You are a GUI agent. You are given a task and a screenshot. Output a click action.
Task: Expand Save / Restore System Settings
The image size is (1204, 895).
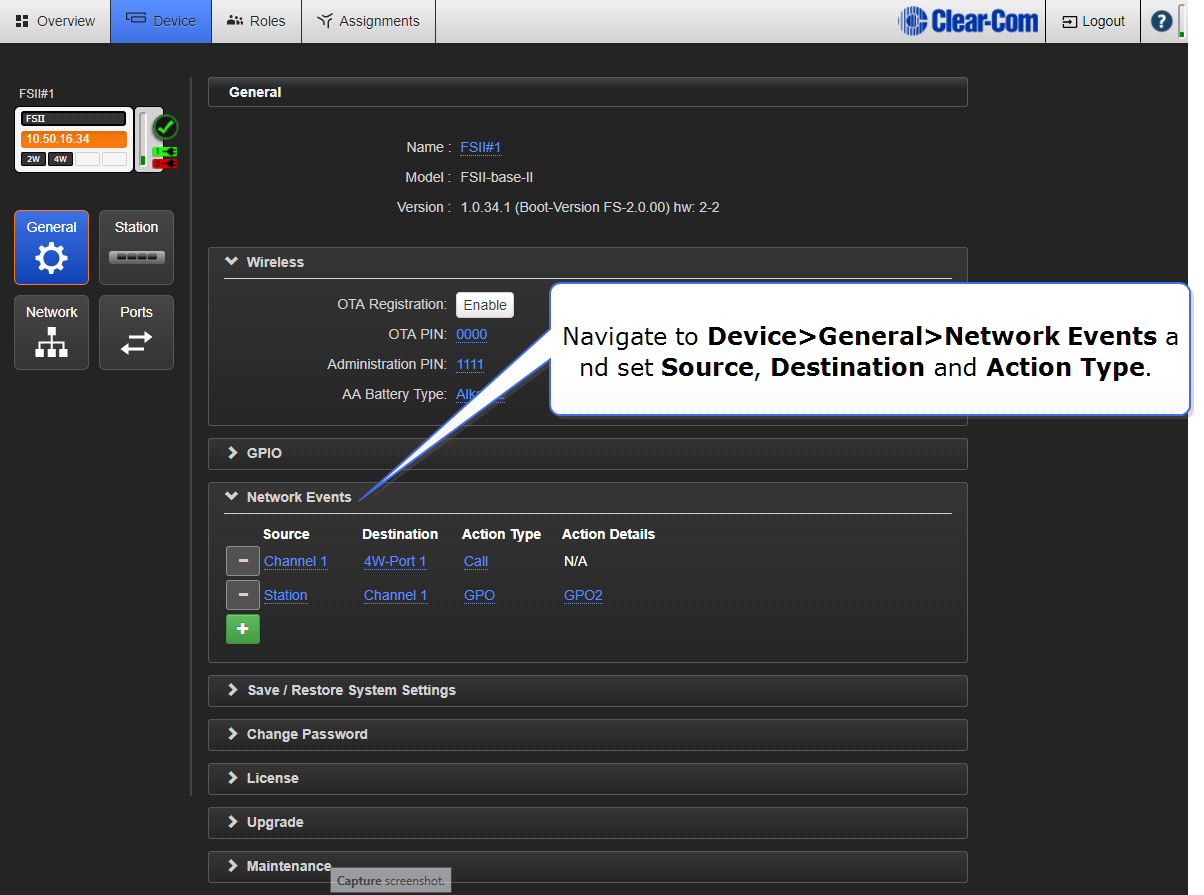coord(350,690)
